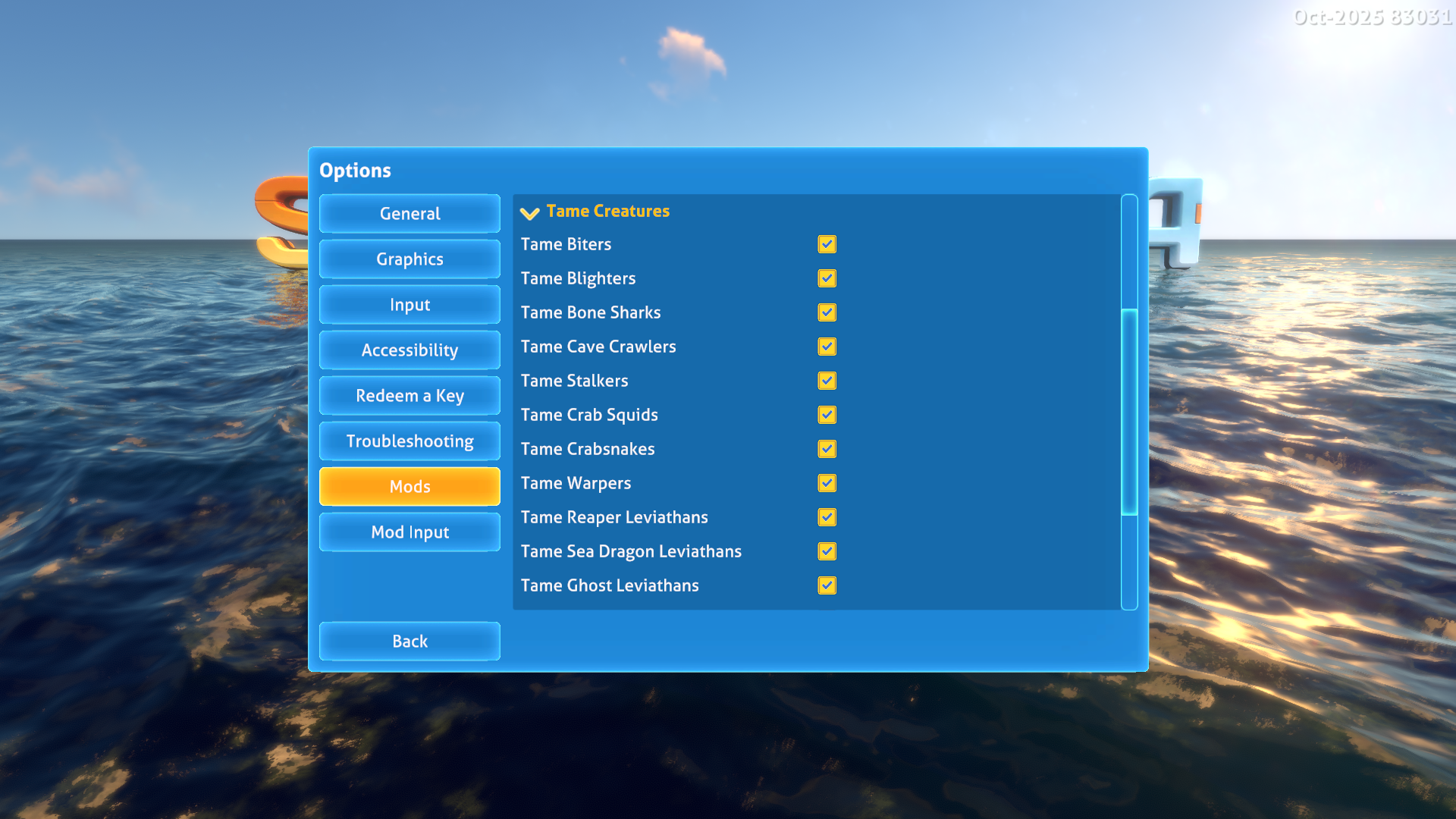Image resolution: width=1456 pixels, height=819 pixels.
Task: Click the Tame Reaper Leviathans label
Action: [x=614, y=517]
